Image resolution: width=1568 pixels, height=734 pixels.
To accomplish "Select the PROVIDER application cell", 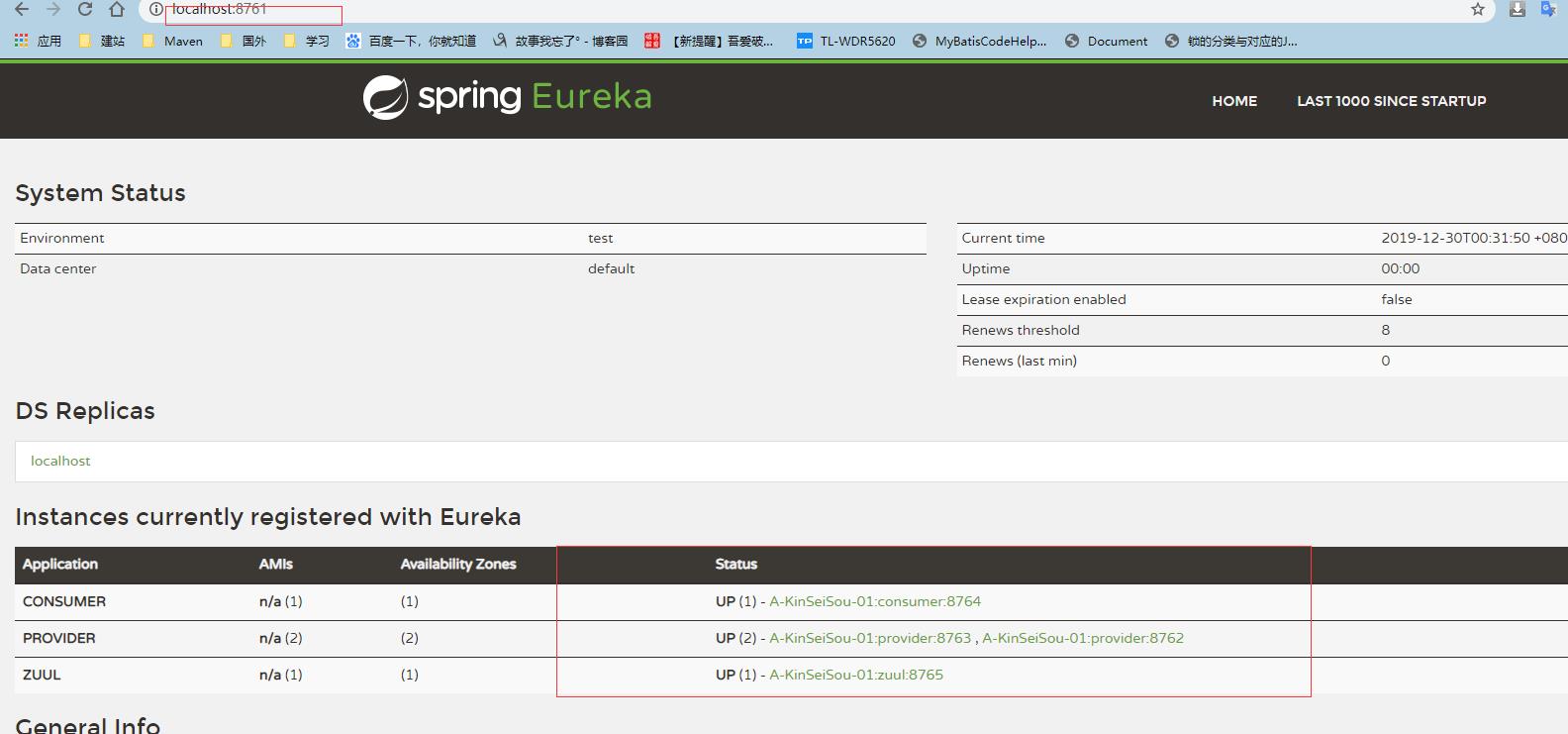I will pos(59,638).
